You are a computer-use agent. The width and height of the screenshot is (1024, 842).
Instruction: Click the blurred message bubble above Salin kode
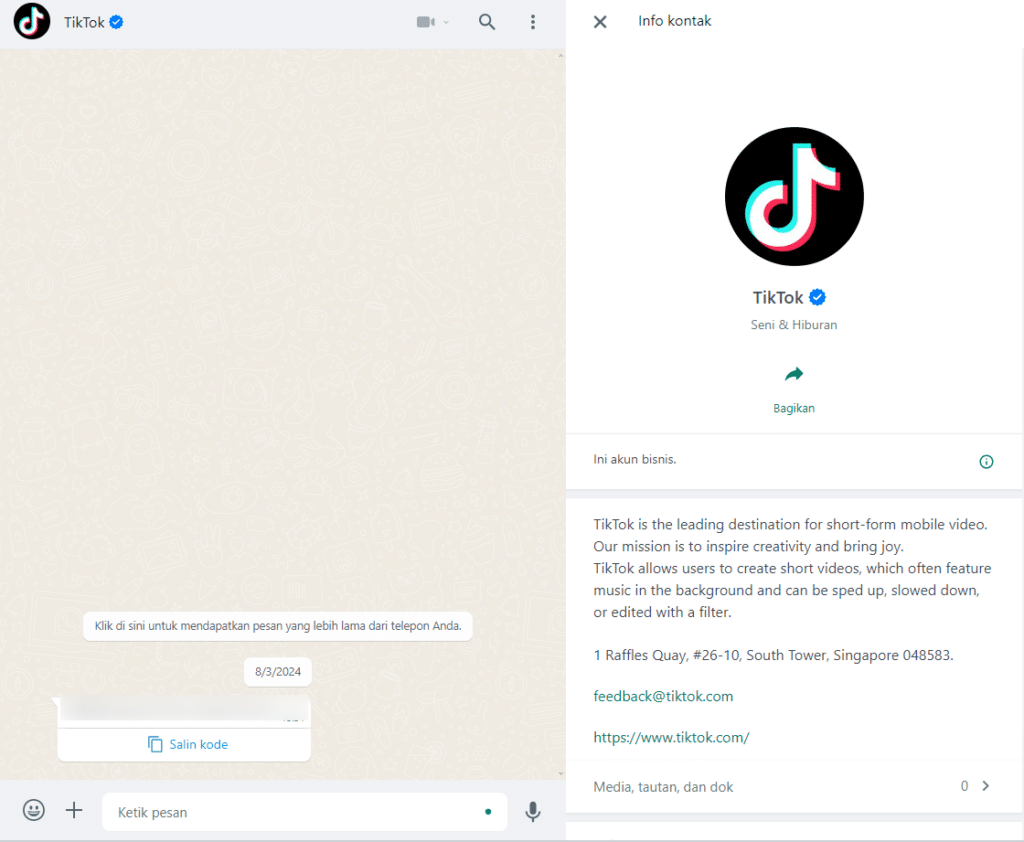point(184,710)
